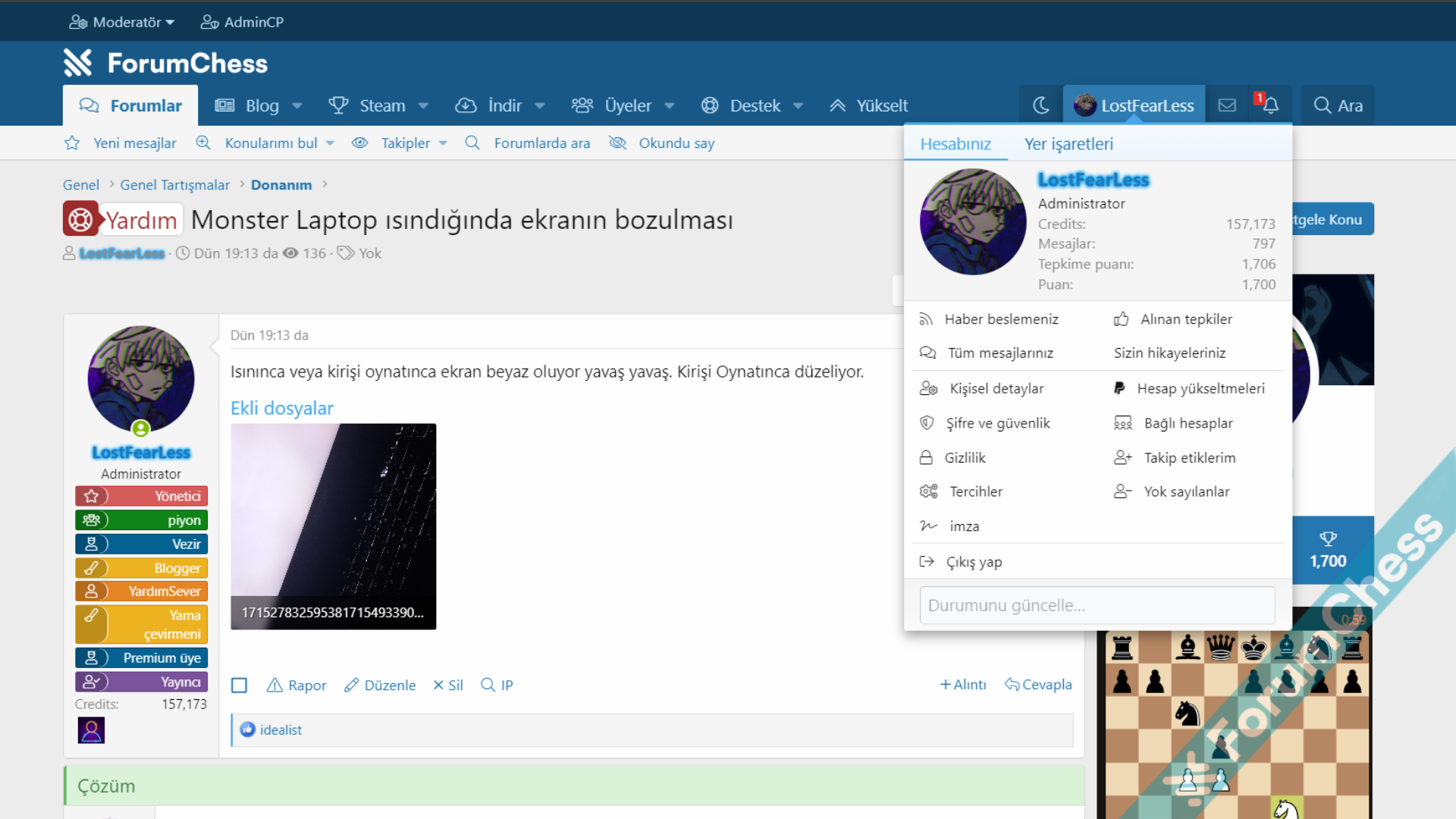1456x819 pixels.
Task: Expand the Takipler dropdown arrow
Action: pos(443,143)
